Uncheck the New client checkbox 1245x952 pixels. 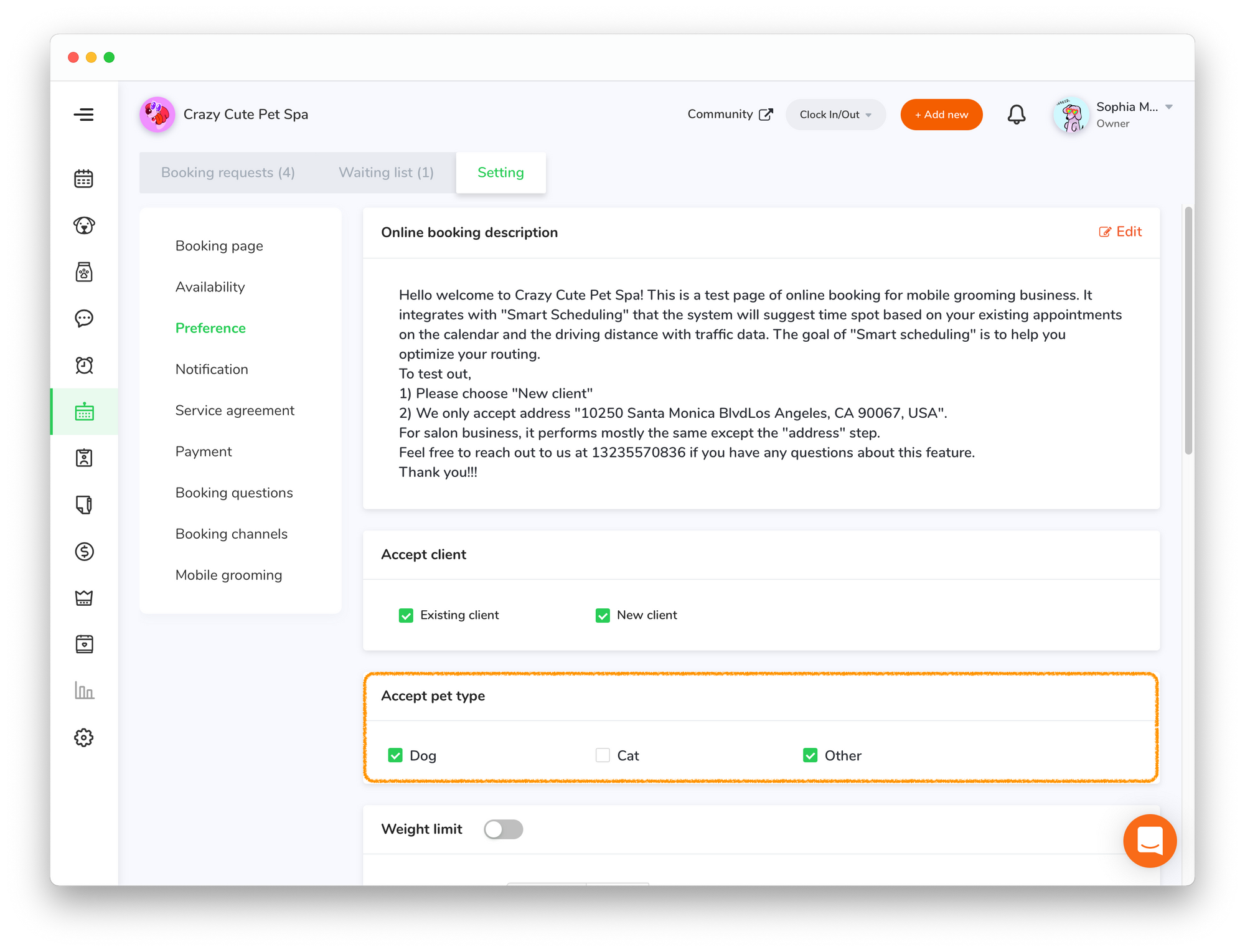point(603,615)
